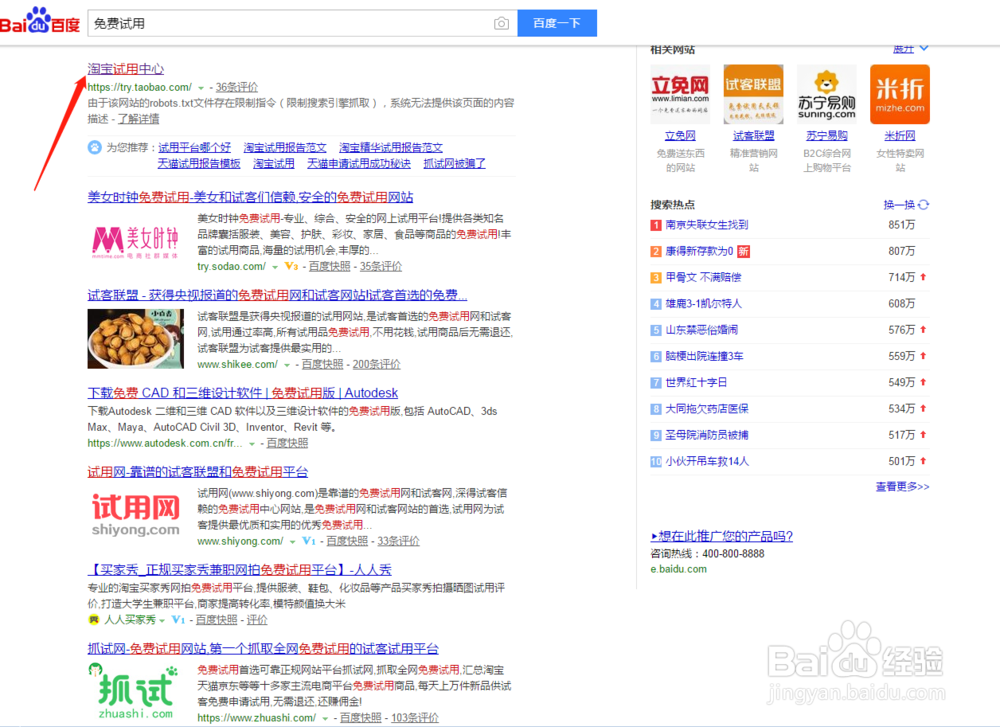Click the V1 badge next to 人人买家秀
Image resolution: width=1000 pixels, height=727 pixels.
[x=178, y=620]
